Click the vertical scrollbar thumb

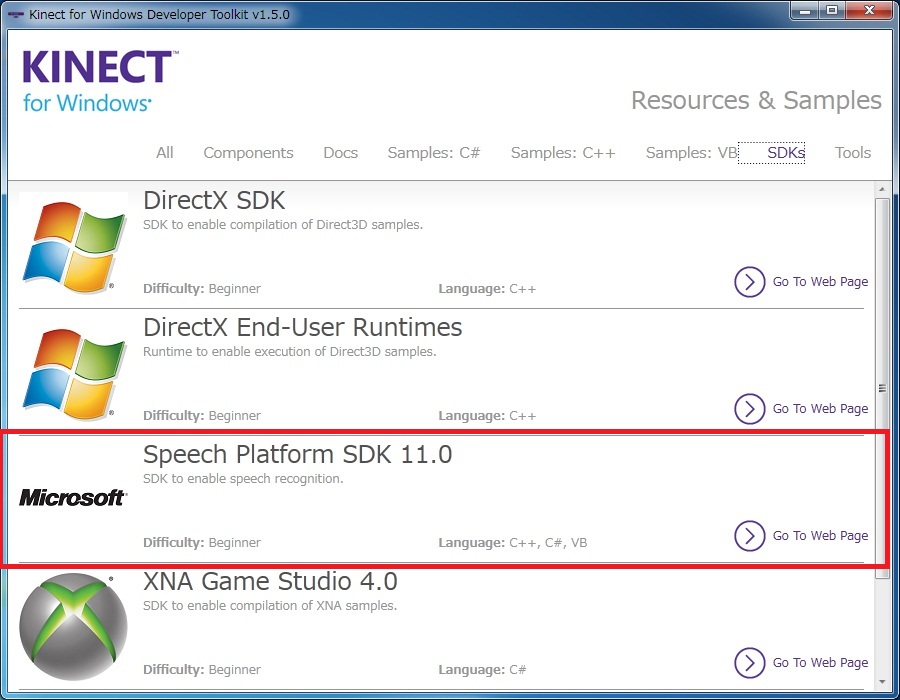(882, 388)
